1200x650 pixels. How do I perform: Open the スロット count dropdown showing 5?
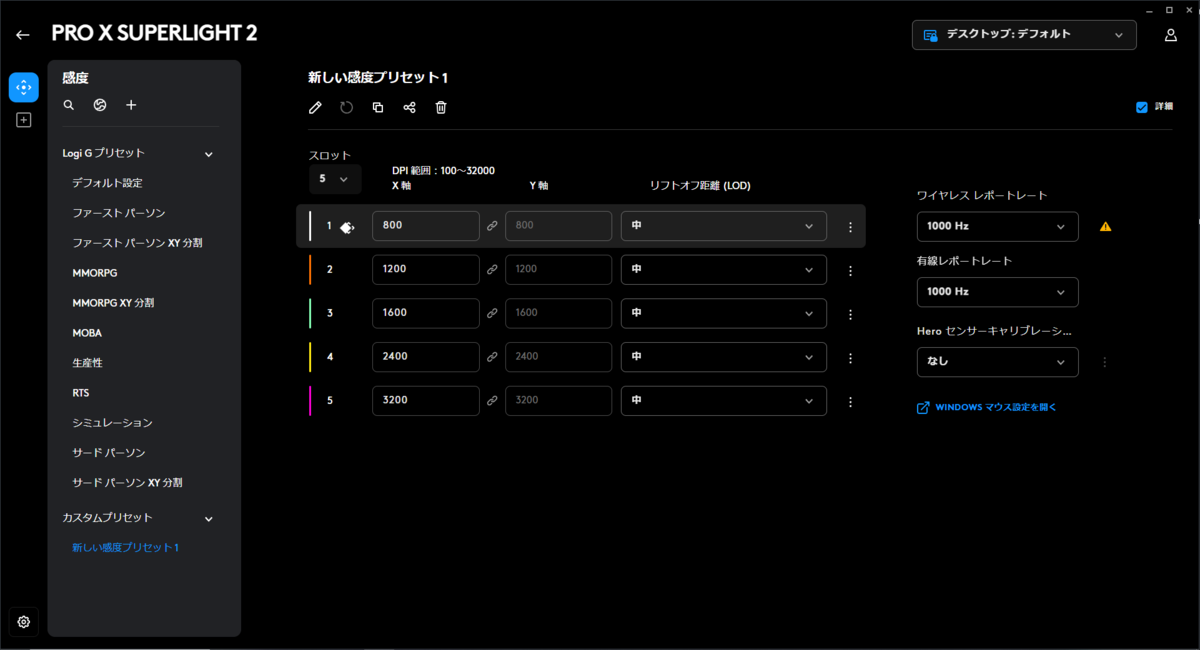(335, 179)
